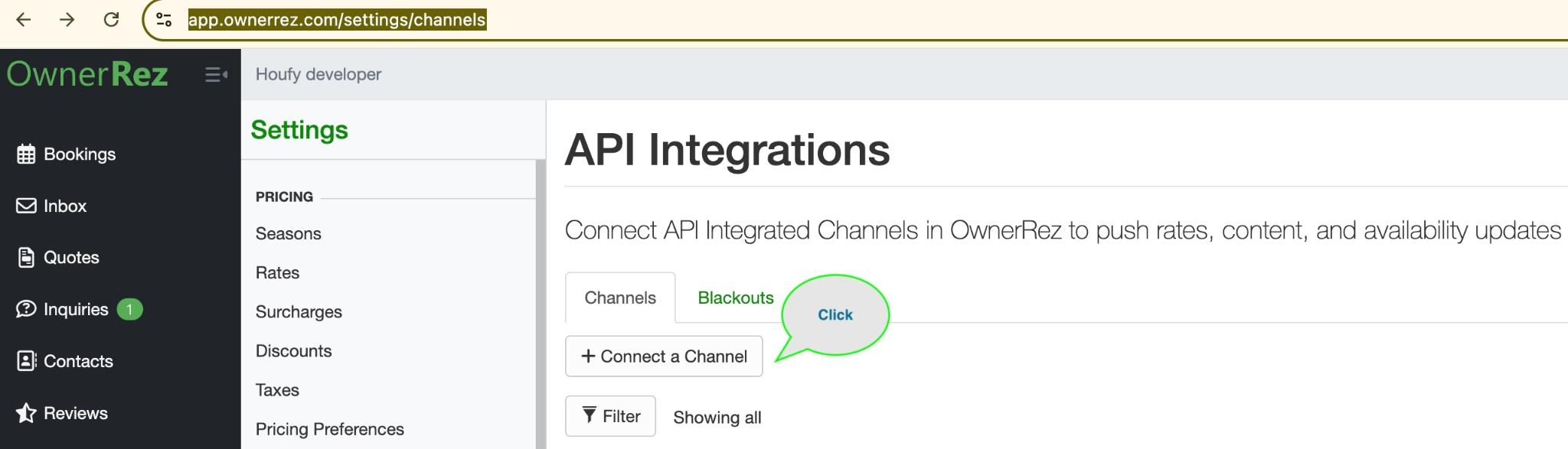Collapse sidebar using the menu toggle icon
The image size is (1568, 449).
(x=216, y=75)
